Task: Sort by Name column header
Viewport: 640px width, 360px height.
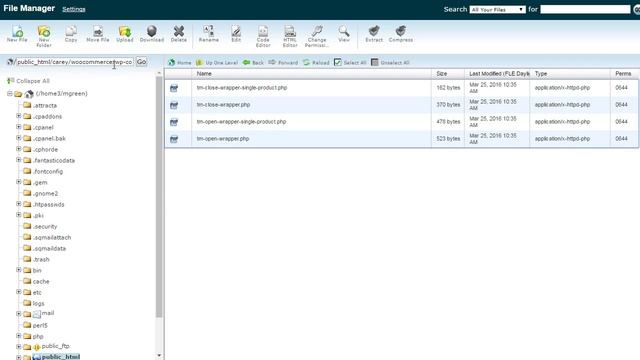Action: click(x=204, y=73)
